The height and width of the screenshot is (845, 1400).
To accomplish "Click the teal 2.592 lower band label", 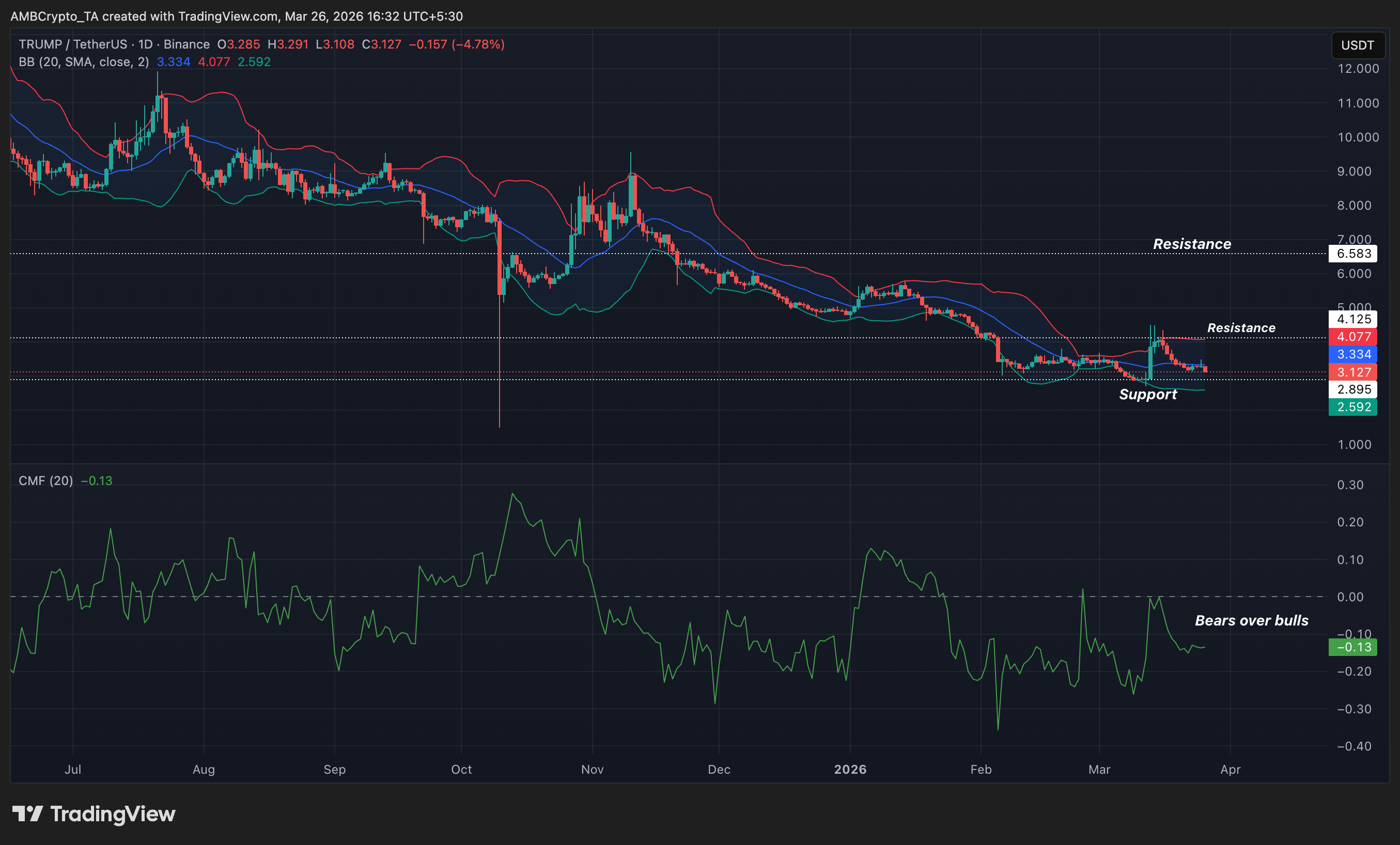I will [1353, 408].
